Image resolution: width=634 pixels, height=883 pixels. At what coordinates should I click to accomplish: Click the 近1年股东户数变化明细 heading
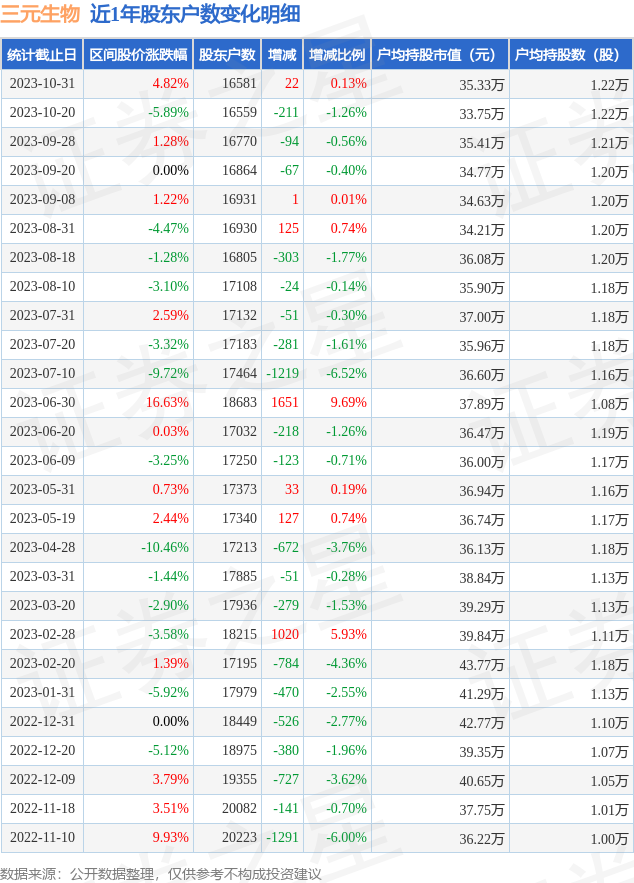tap(195, 14)
